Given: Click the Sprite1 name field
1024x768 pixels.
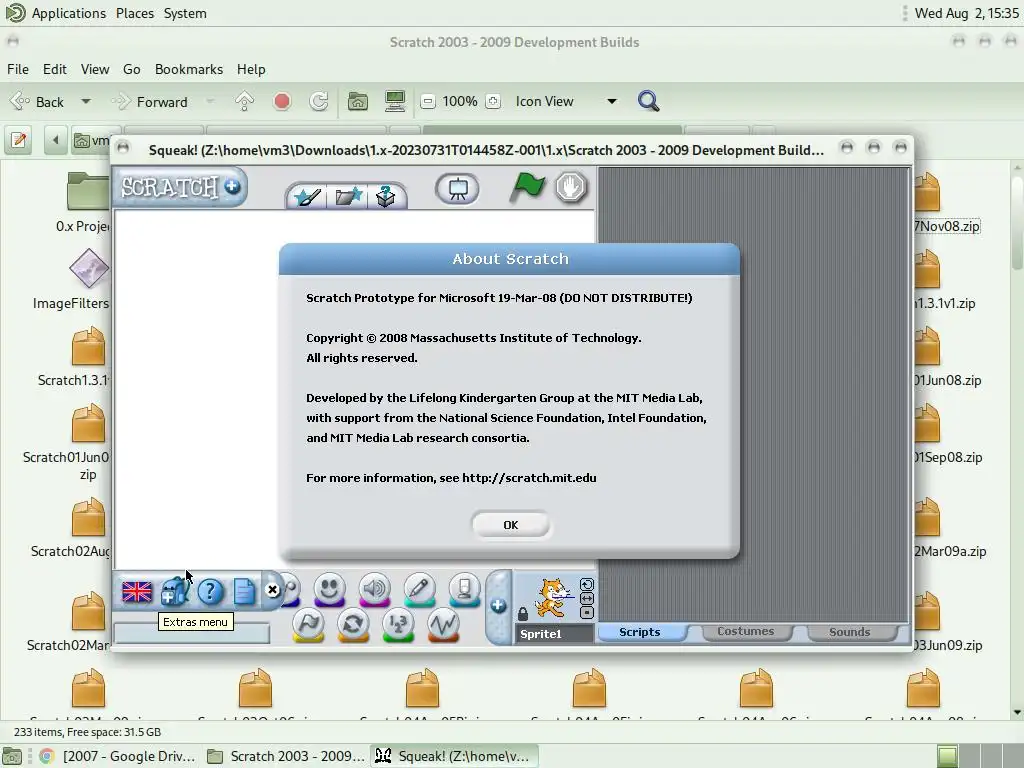Looking at the screenshot, I should (x=554, y=634).
